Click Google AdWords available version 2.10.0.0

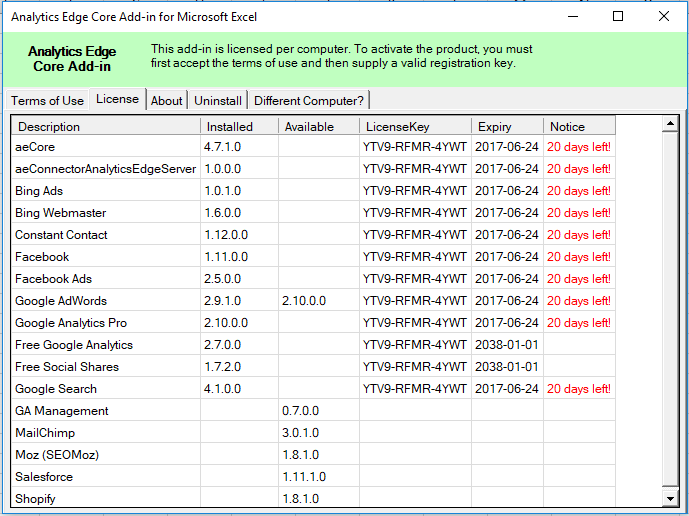pyautogui.click(x=319, y=301)
